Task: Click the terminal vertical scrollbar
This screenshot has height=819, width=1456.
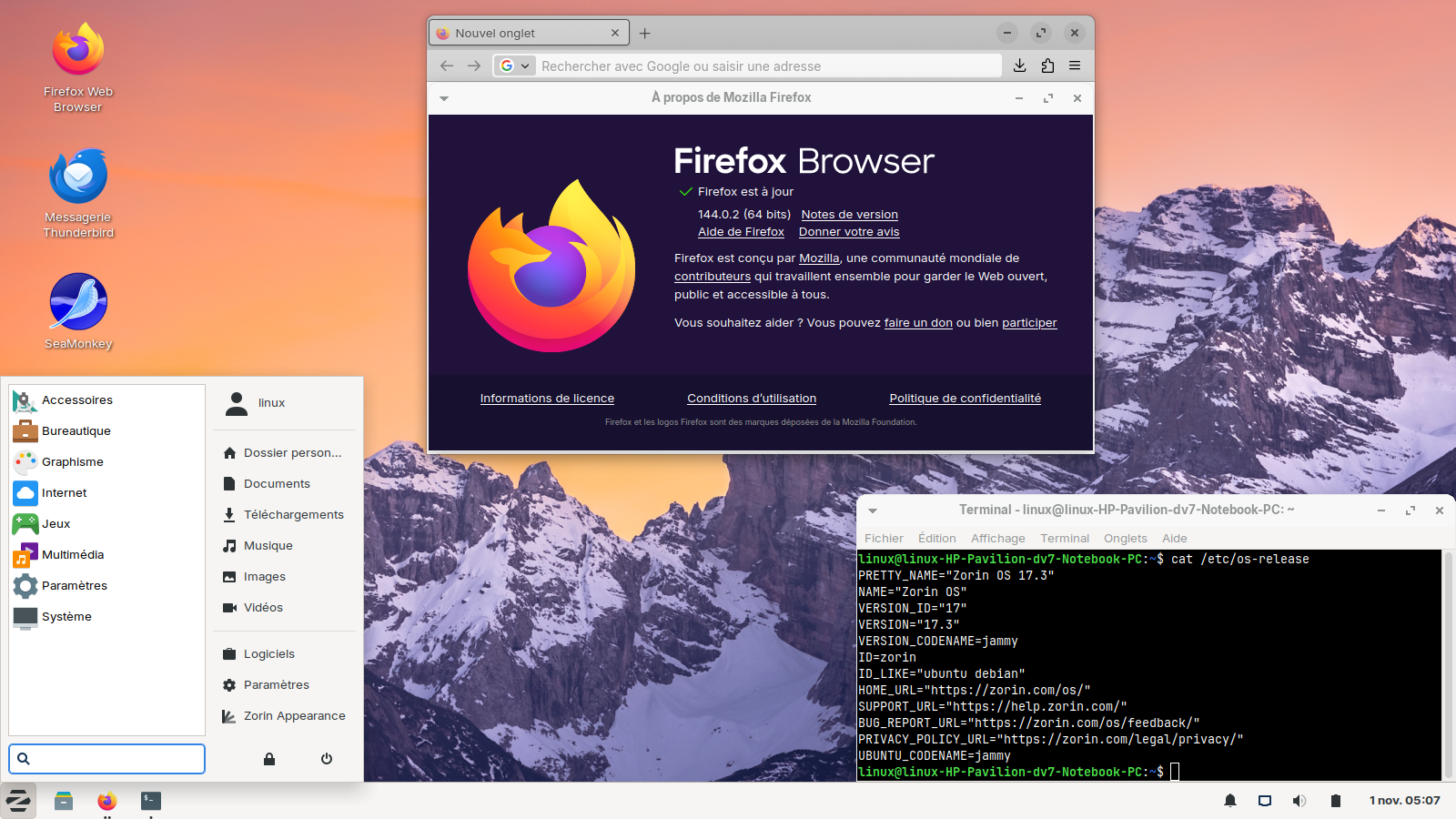Action: point(1448,664)
